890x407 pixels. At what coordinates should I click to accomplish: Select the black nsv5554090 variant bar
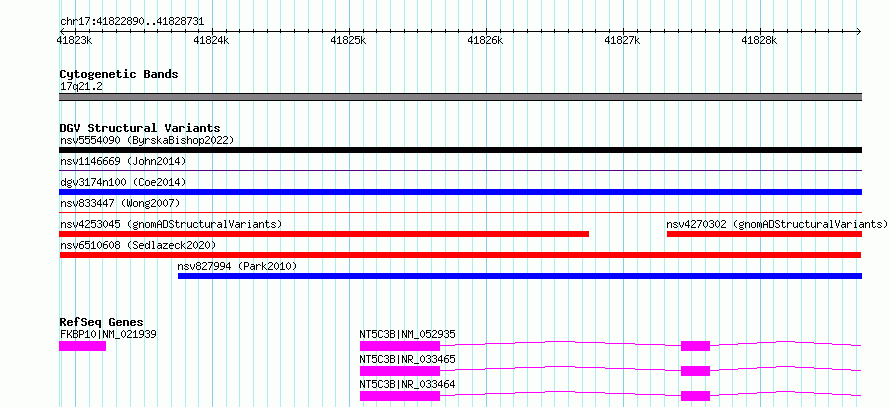[460, 150]
